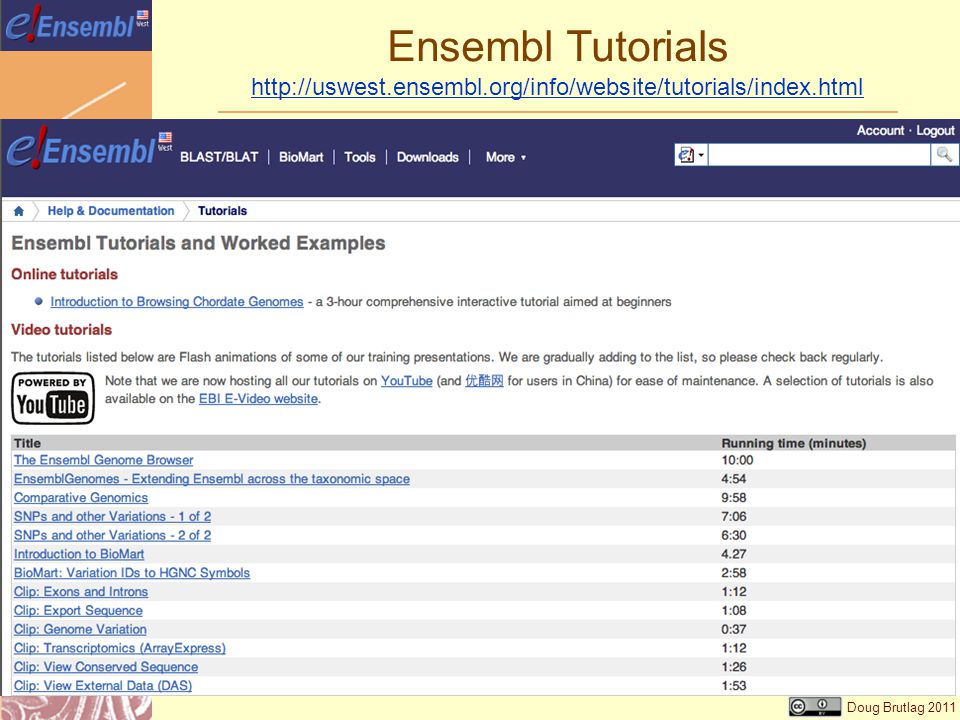Screen dimensions: 960x720
Task: Click the Creative Commons license icon
Action: pos(814,707)
